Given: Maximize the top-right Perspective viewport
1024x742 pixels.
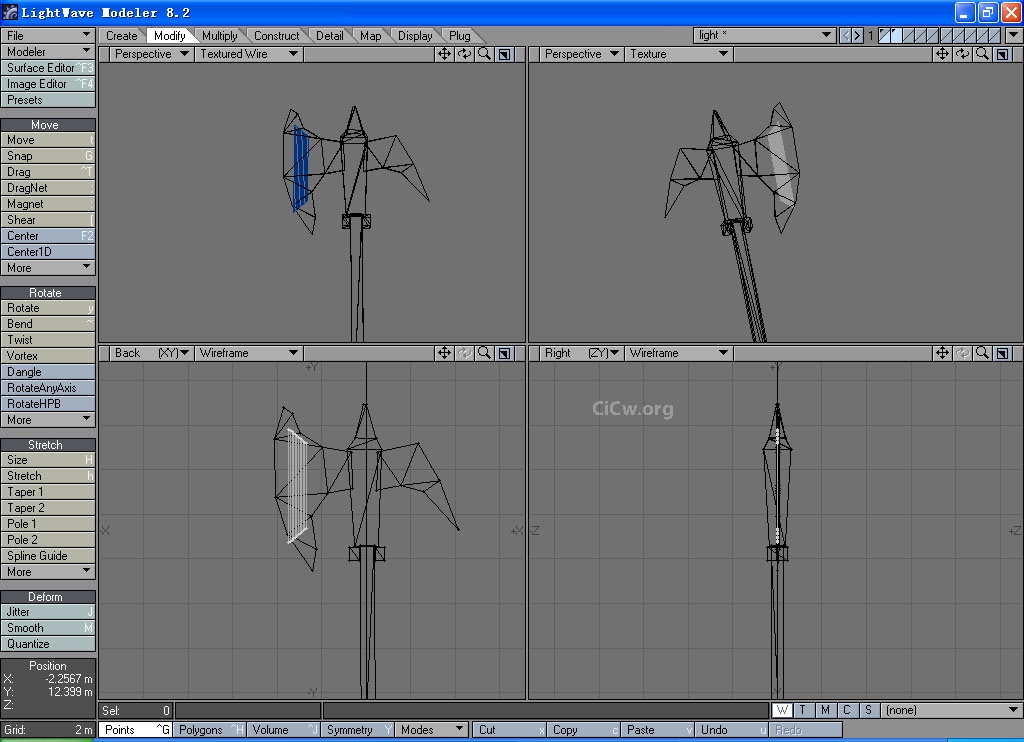Looking at the screenshot, I should tap(1002, 54).
